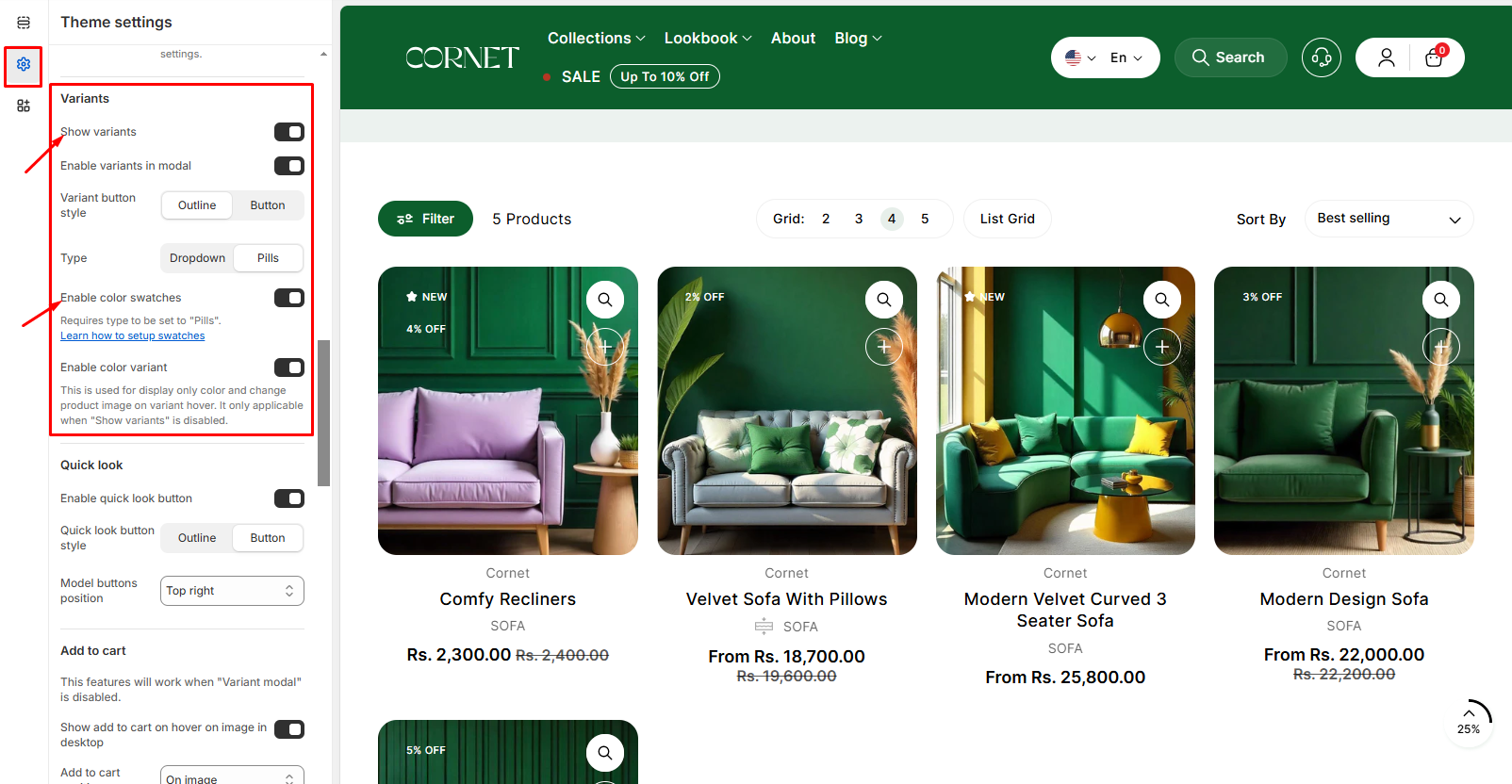Image resolution: width=1512 pixels, height=784 pixels.
Task: Click the Filter button
Action: click(x=425, y=219)
